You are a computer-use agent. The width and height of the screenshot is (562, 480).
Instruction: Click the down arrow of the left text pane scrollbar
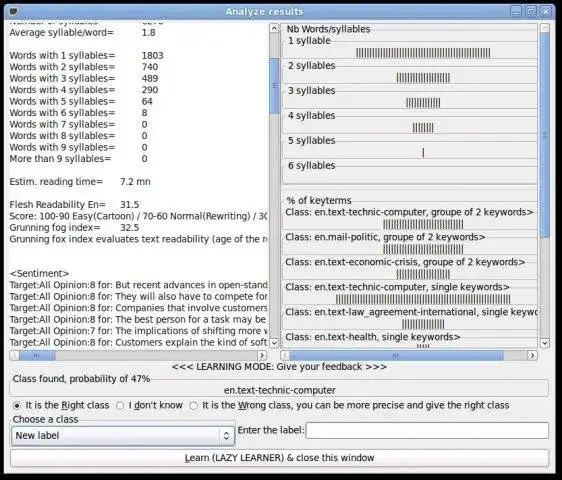(x=274, y=343)
